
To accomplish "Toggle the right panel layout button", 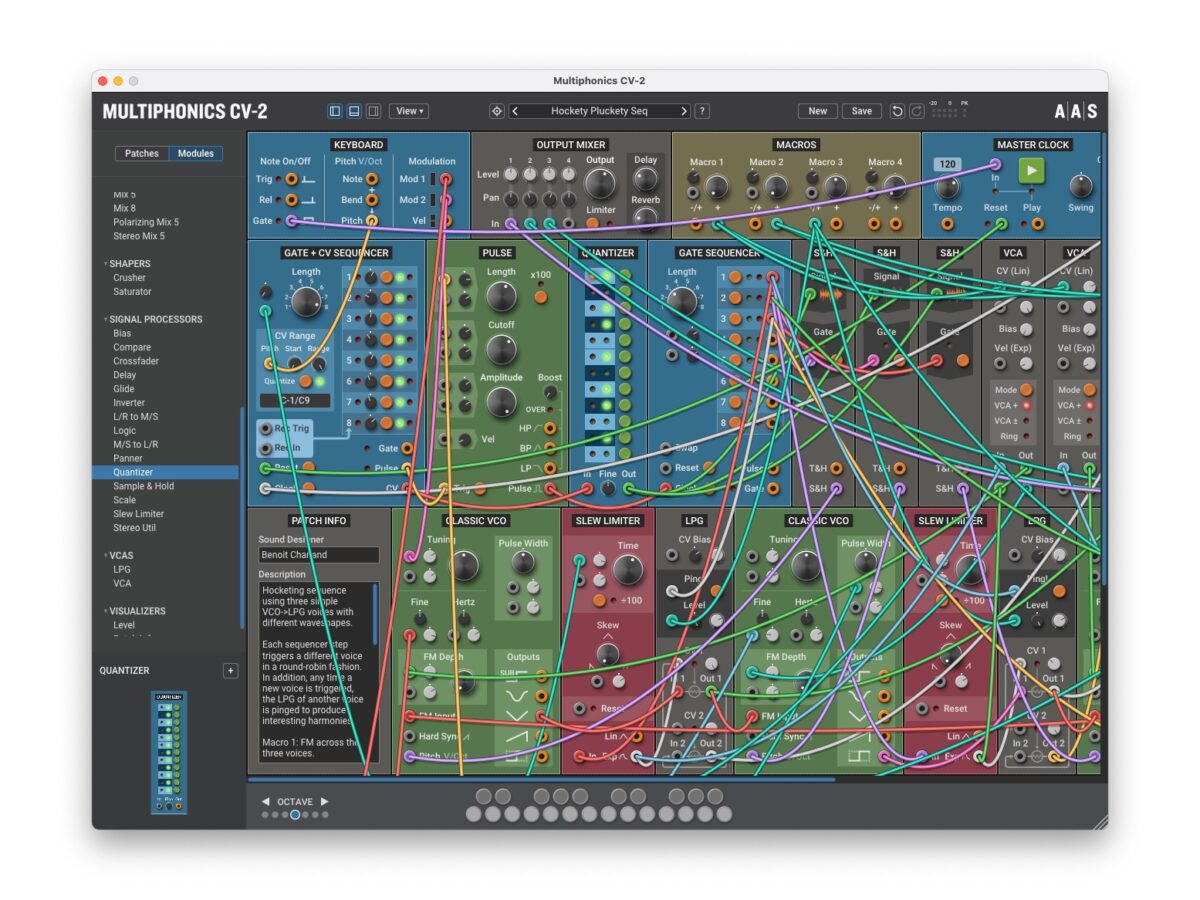I will tap(373, 111).
